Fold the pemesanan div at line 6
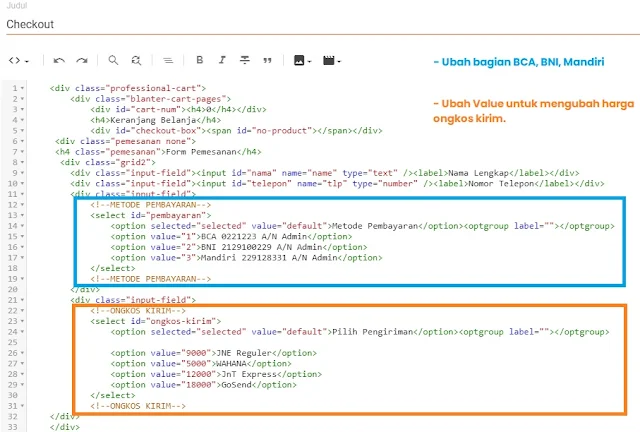This screenshot has height=432, width=640. pos(22,141)
